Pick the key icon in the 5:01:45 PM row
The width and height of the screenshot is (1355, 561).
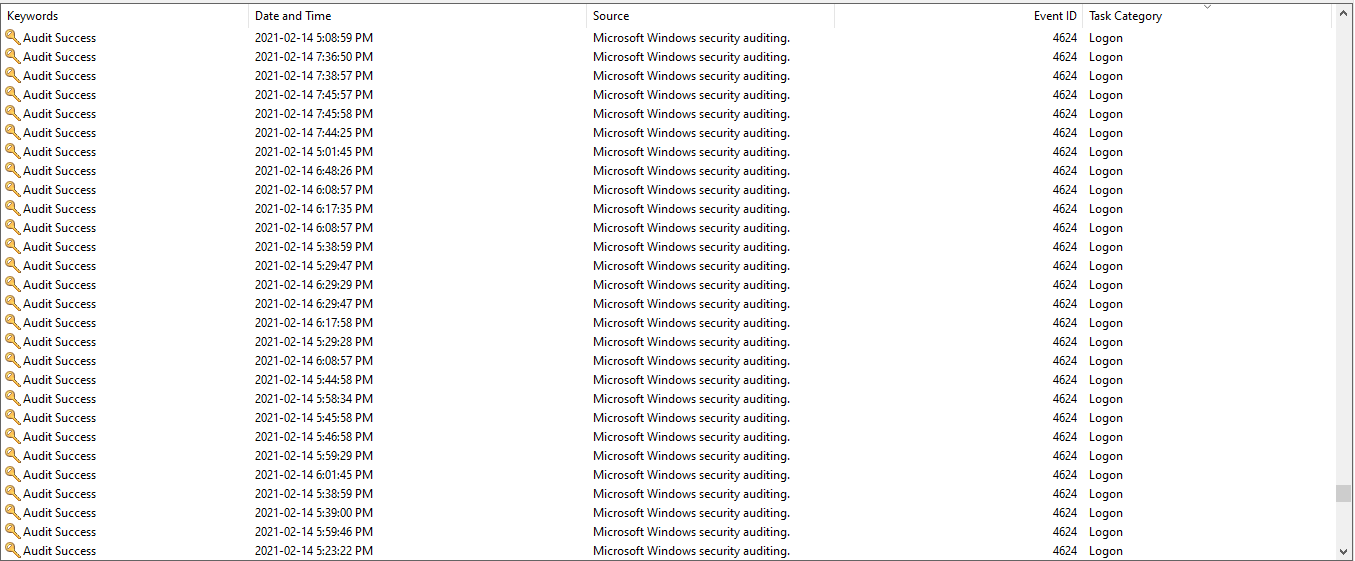click(12, 152)
